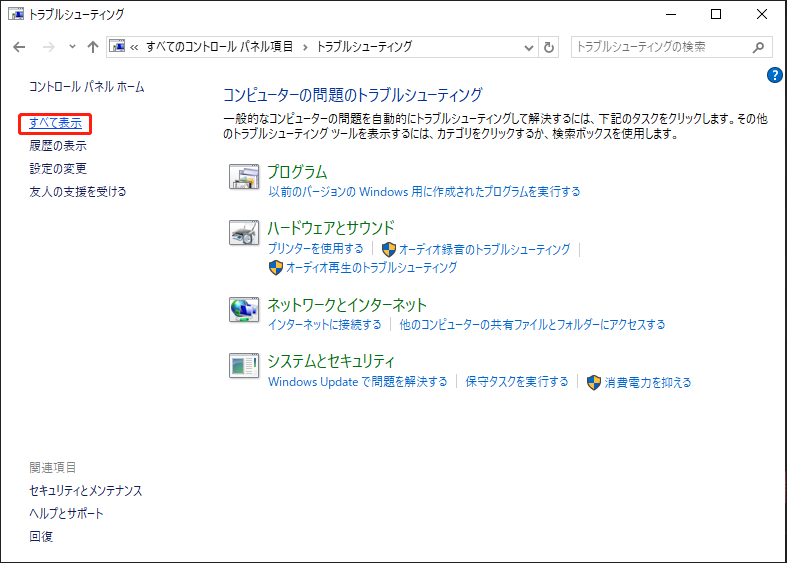
Task: Go up one level with Up arrow
Action: point(92,47)
